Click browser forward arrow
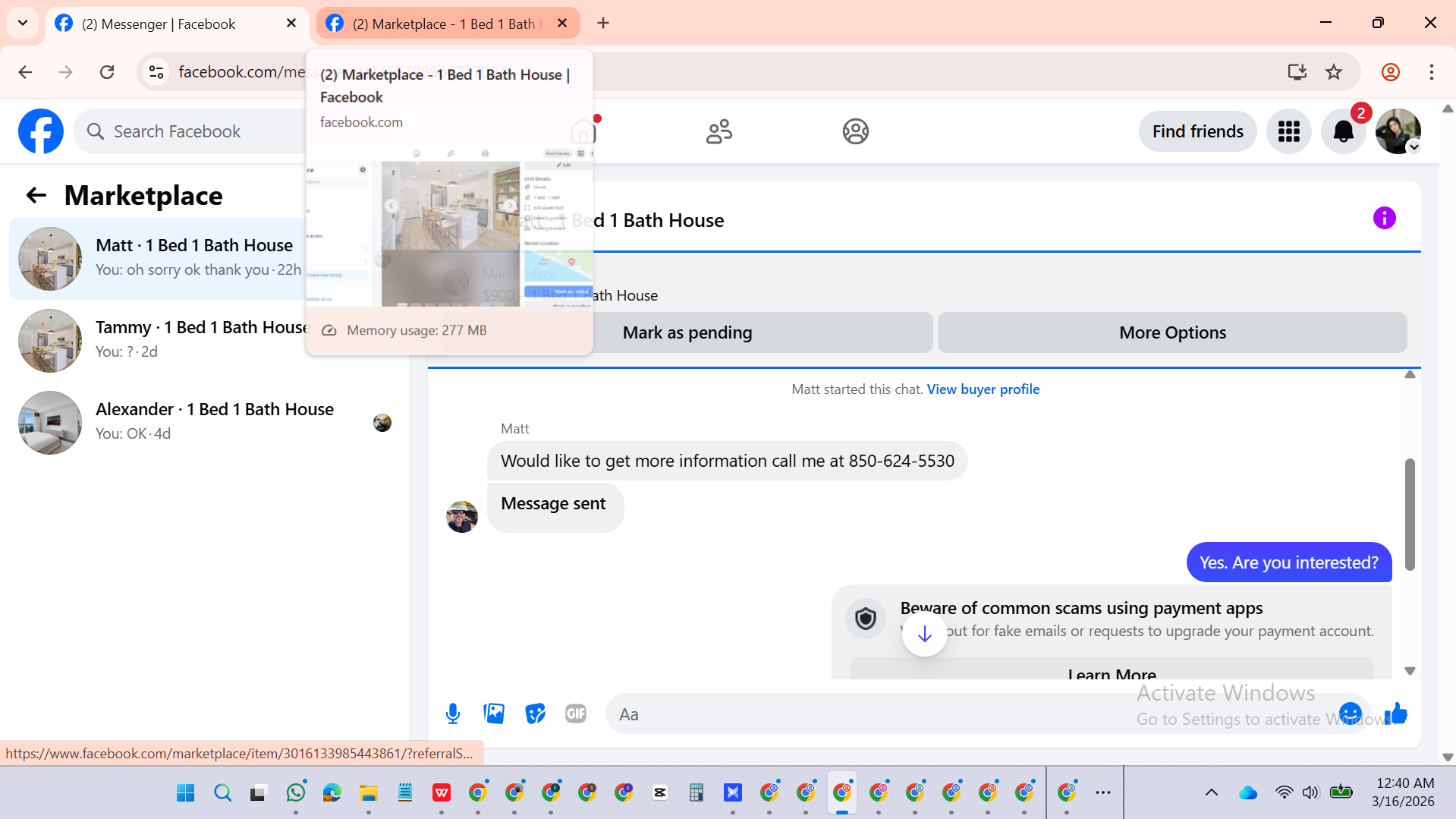Image resolution: width=1456 pixels, height=819 pixels. tap(66, 72)
